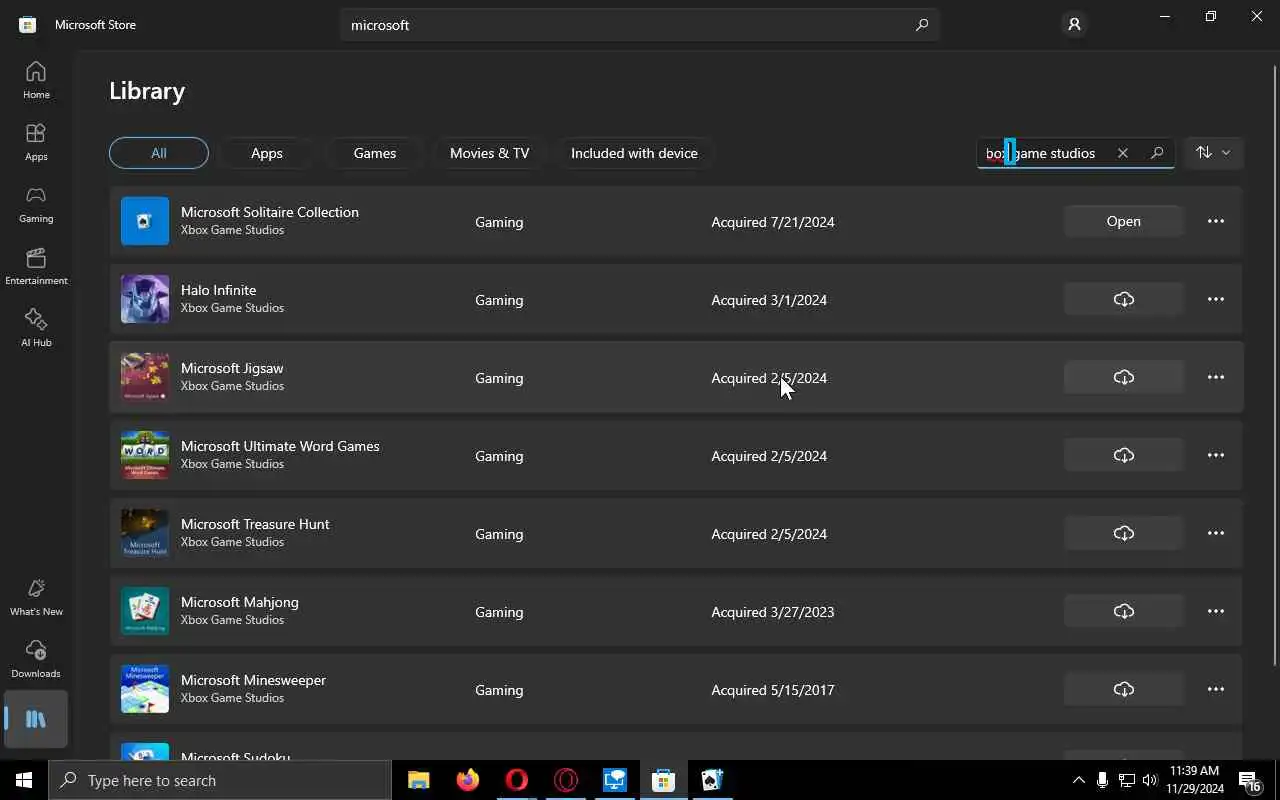Click the top search magnifier icon

tap(922, 25)
